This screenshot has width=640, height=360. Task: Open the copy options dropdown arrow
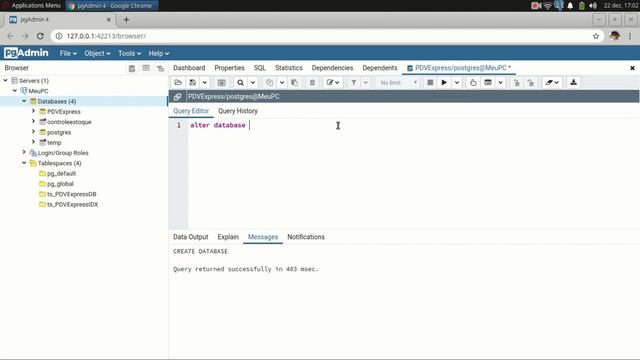(282, 82)
